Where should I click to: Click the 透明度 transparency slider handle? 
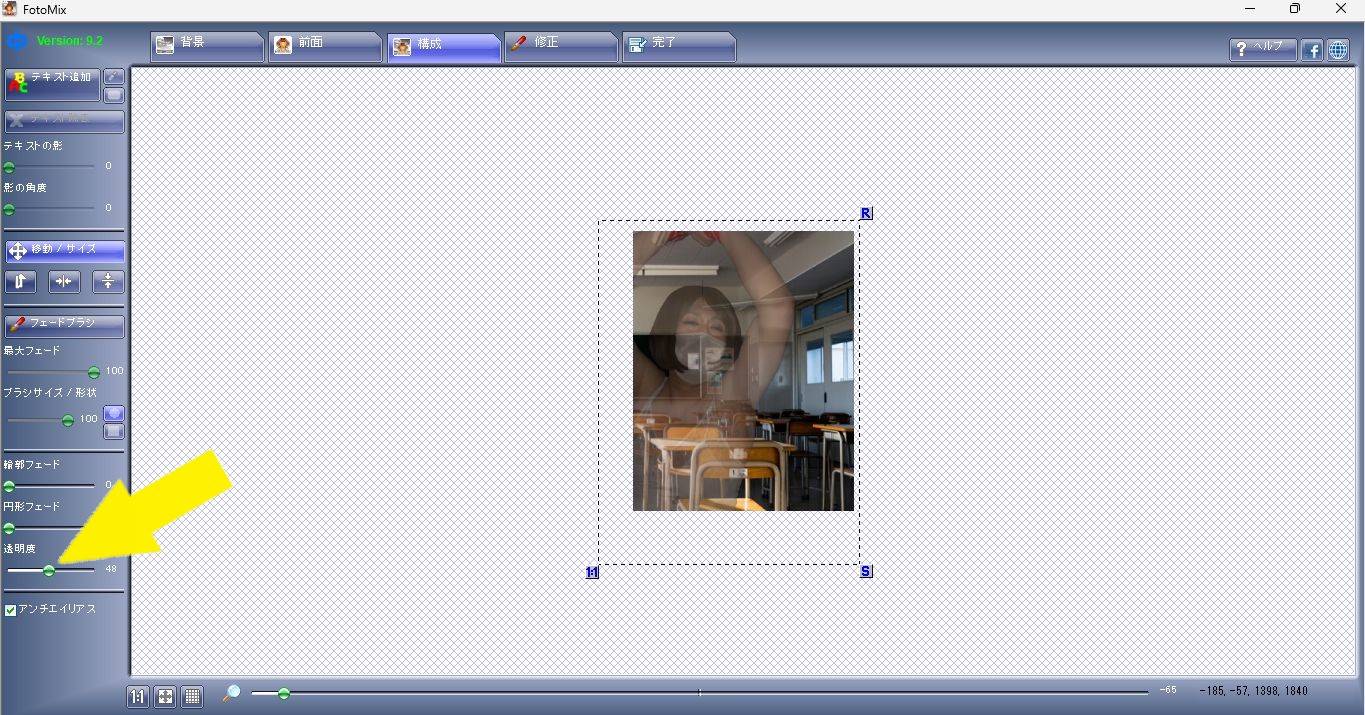[x=49, y=570]
